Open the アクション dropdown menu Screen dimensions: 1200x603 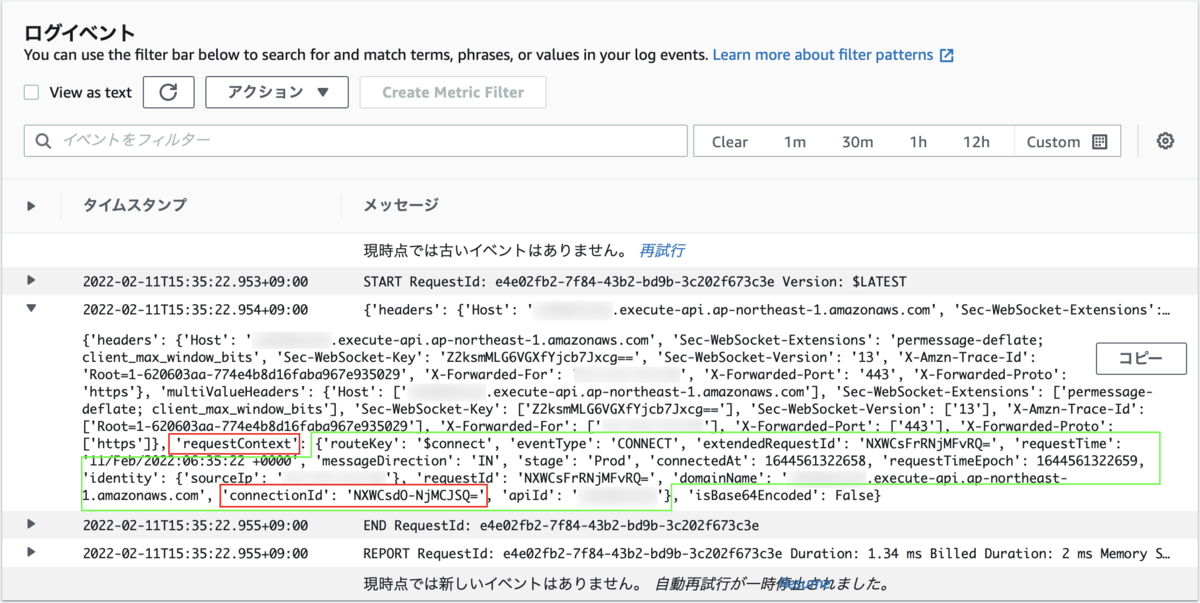pos(277,92)
